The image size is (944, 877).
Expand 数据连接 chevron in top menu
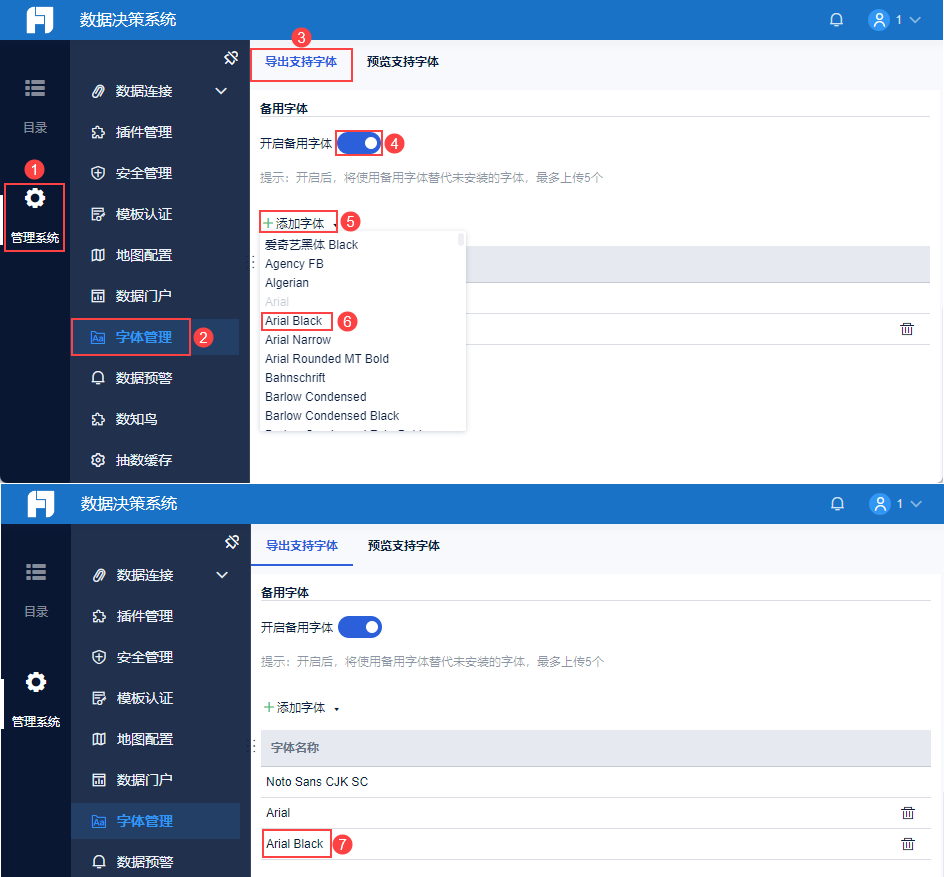tap(221, 91)
